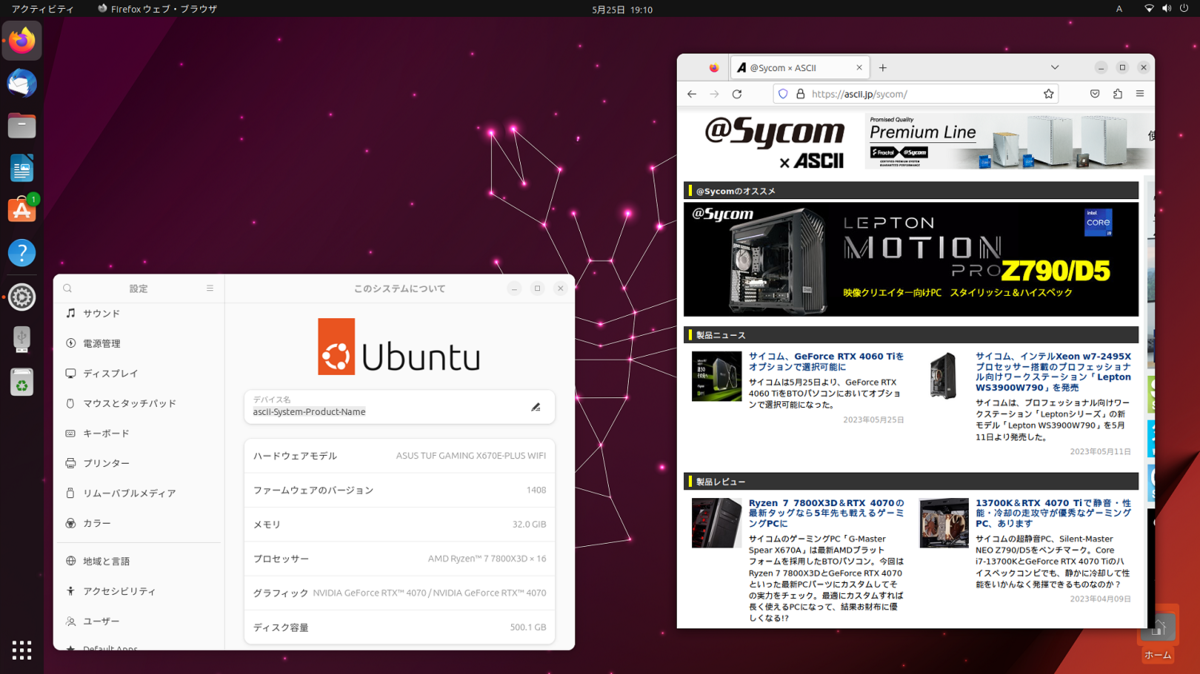Open the Firefox ウェブ・ブラウザ app menu
Viewport: 1200px width, 674px height.
click(157, 9)
